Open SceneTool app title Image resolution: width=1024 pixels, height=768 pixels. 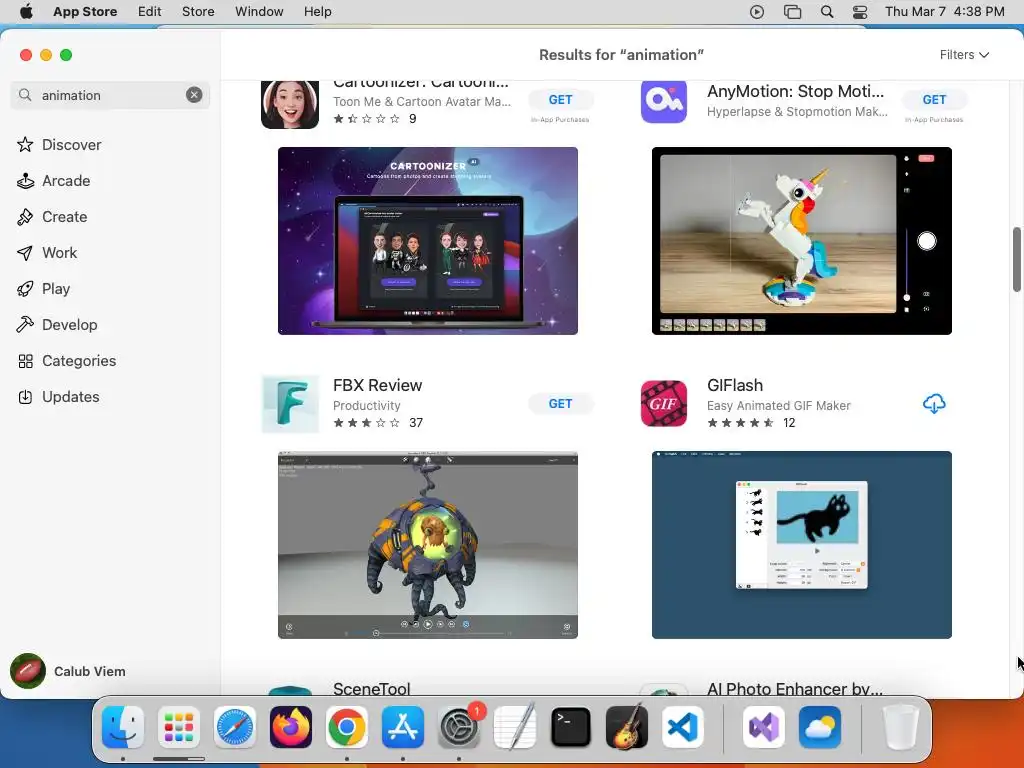coord(372,688)
